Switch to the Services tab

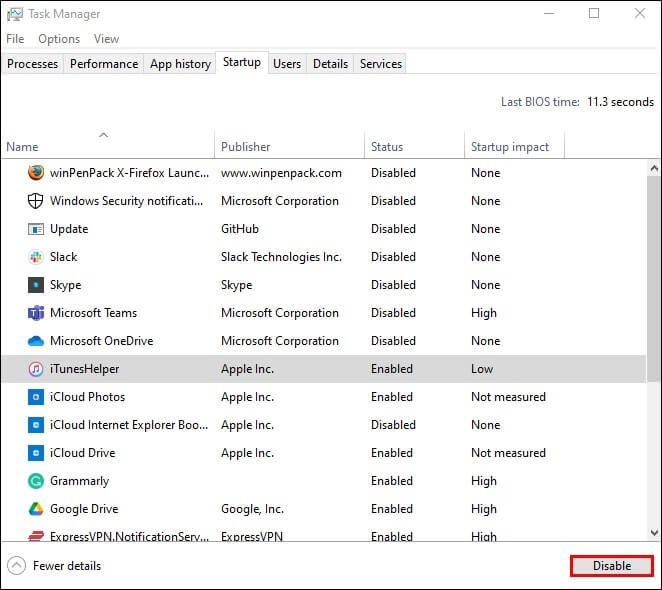tap(381, 64)
